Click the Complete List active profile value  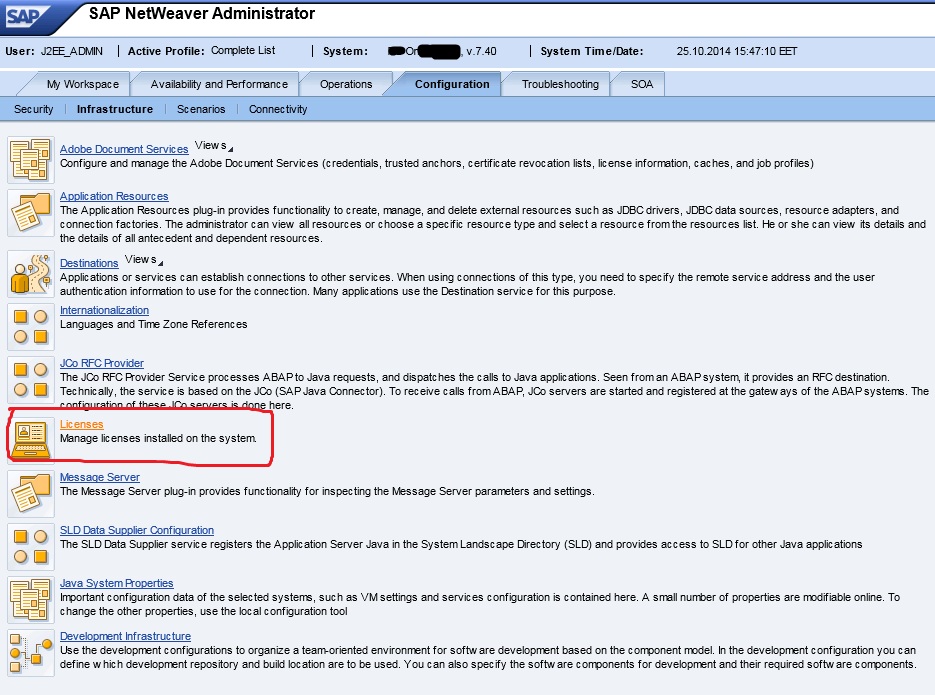[x=243, y=51]
